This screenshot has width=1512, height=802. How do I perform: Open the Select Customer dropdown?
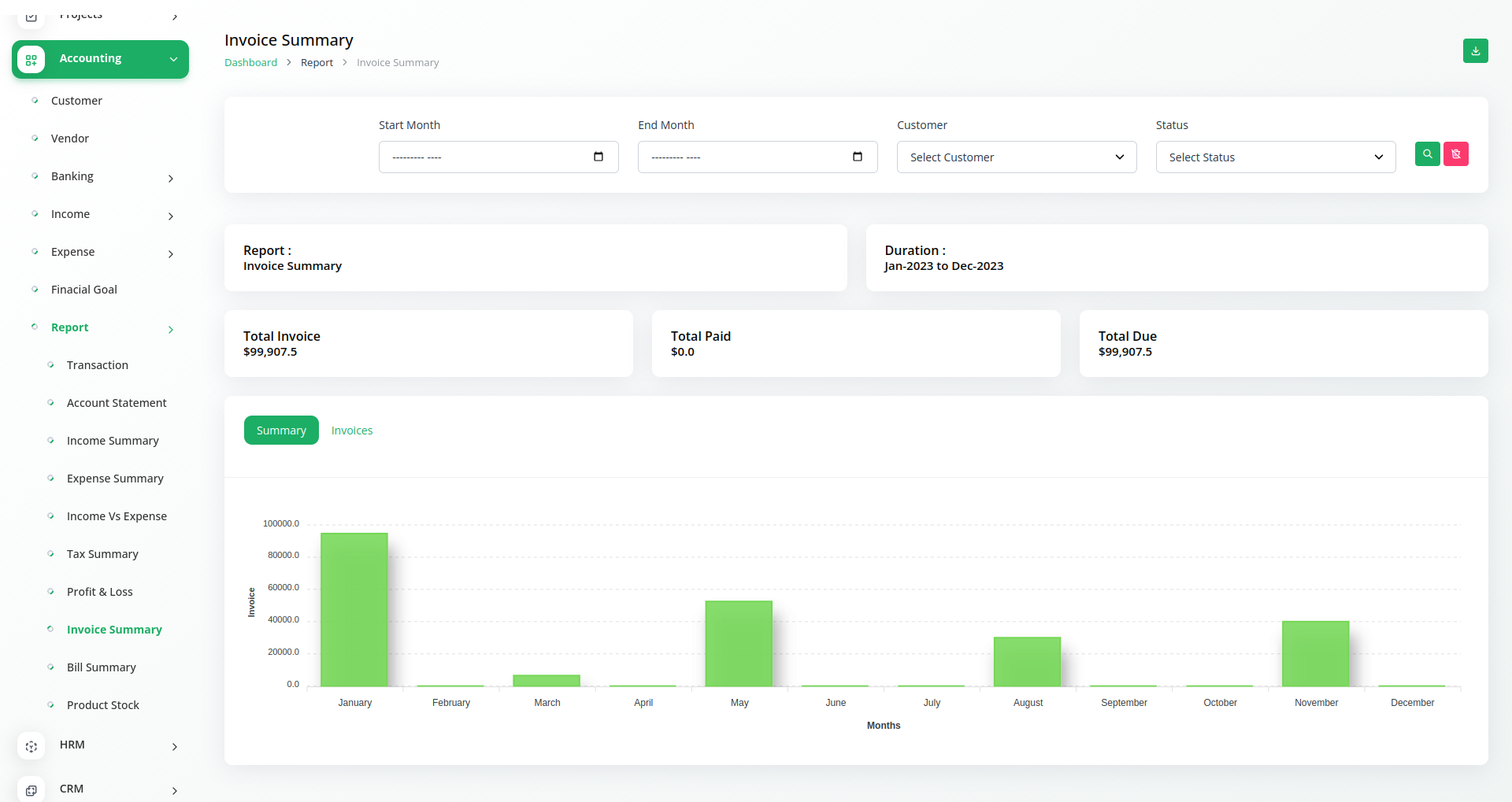click(1016, 157)
